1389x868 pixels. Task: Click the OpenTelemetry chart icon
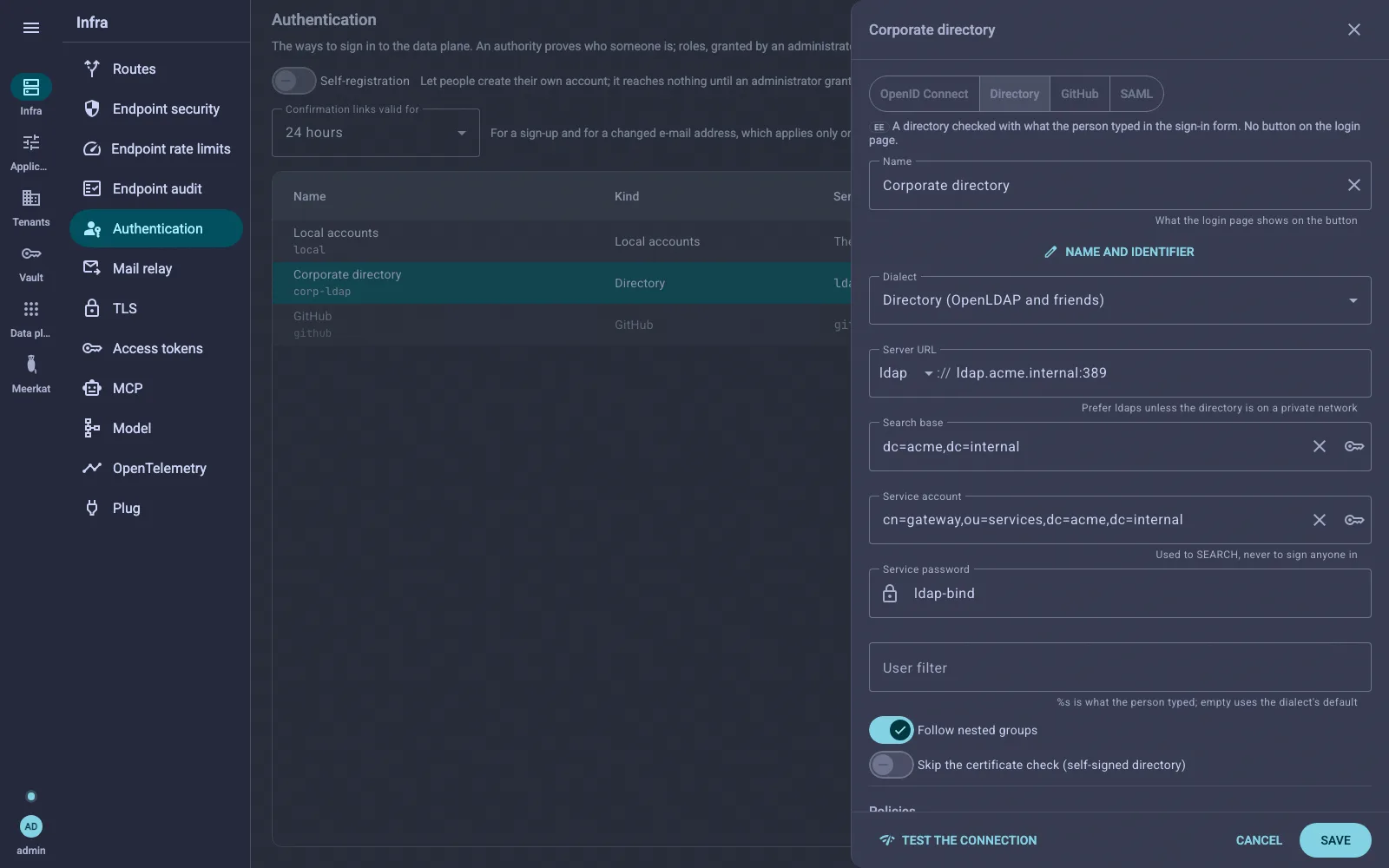(92, 468)
